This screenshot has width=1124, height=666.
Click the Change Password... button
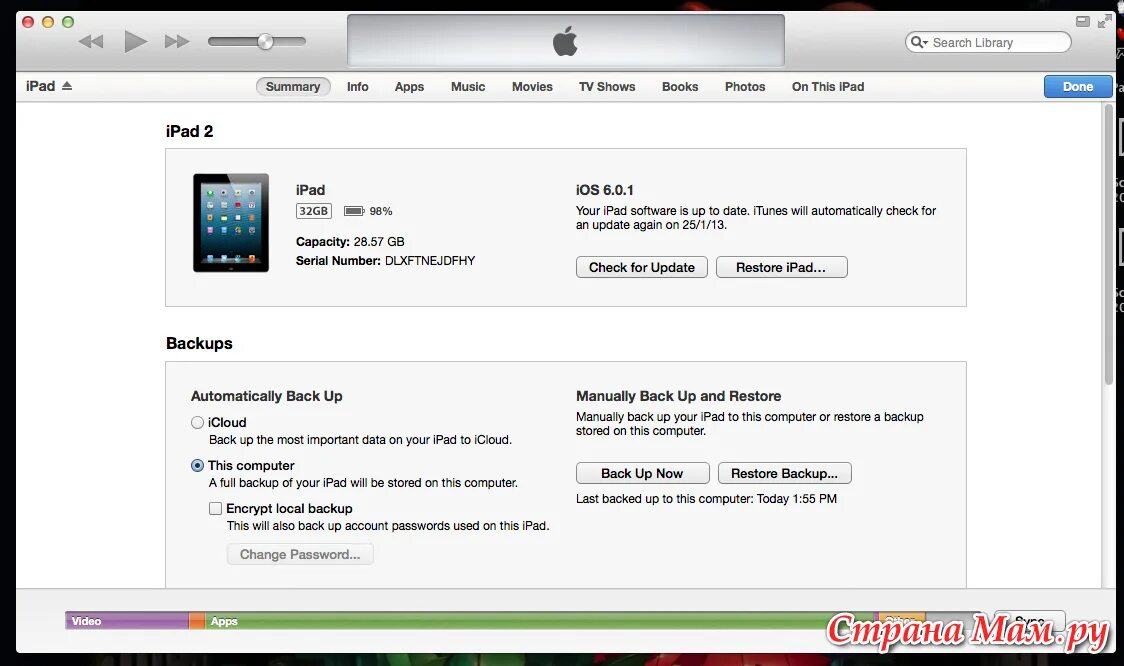pyautogui.click(x=300, y=554)
